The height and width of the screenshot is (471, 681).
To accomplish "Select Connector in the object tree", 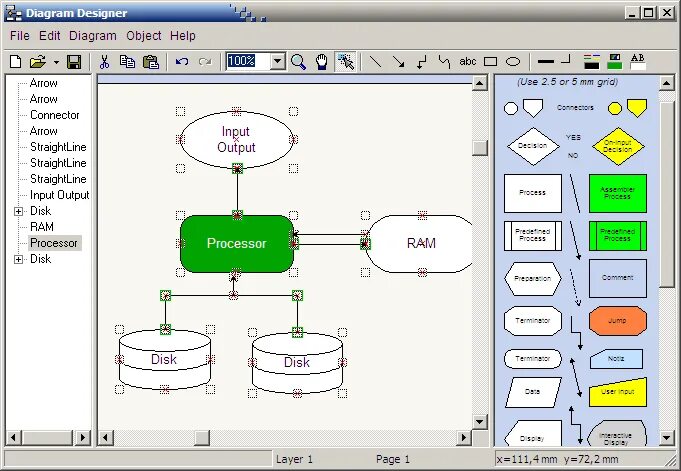I will coord(55,115).
